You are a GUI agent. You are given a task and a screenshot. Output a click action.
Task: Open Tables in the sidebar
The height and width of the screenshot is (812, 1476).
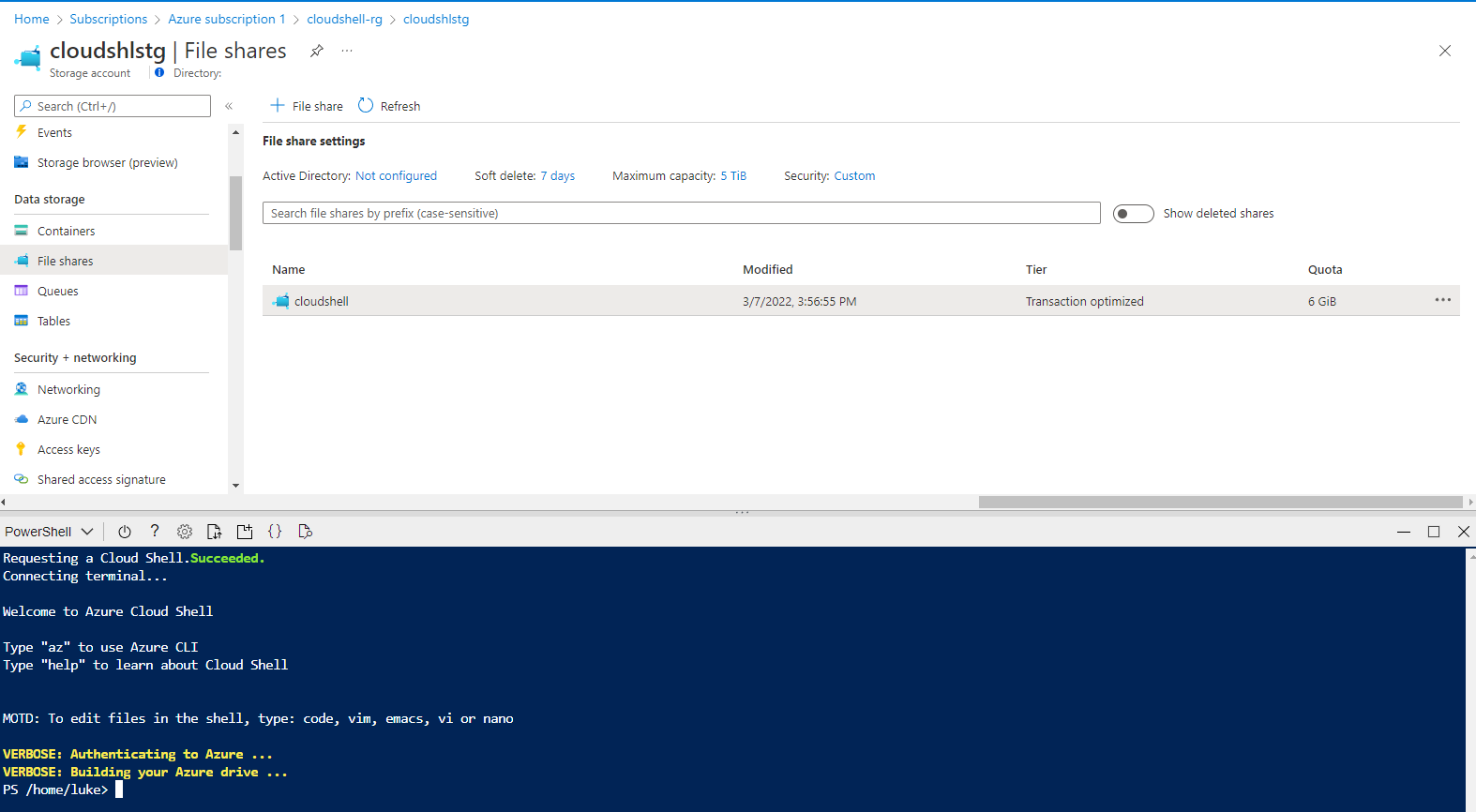point(53,321)
